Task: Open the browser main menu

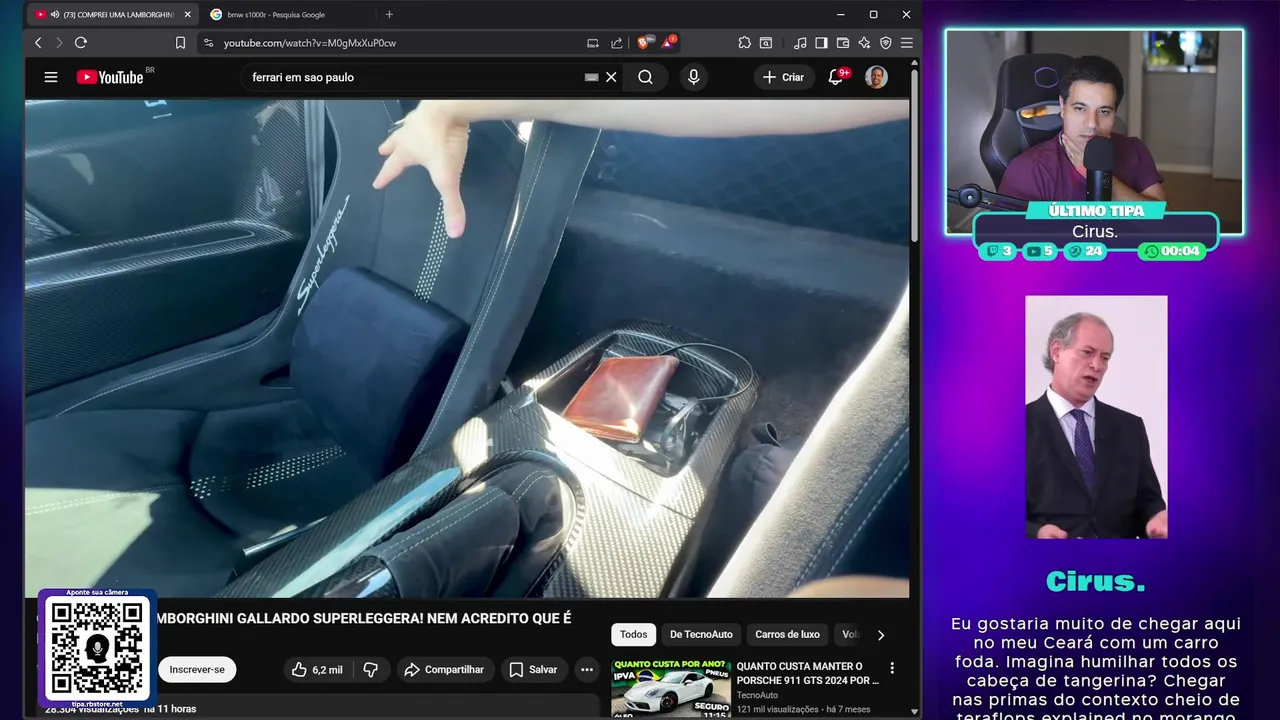Action: pyautogui.click(x=907, y=43)
